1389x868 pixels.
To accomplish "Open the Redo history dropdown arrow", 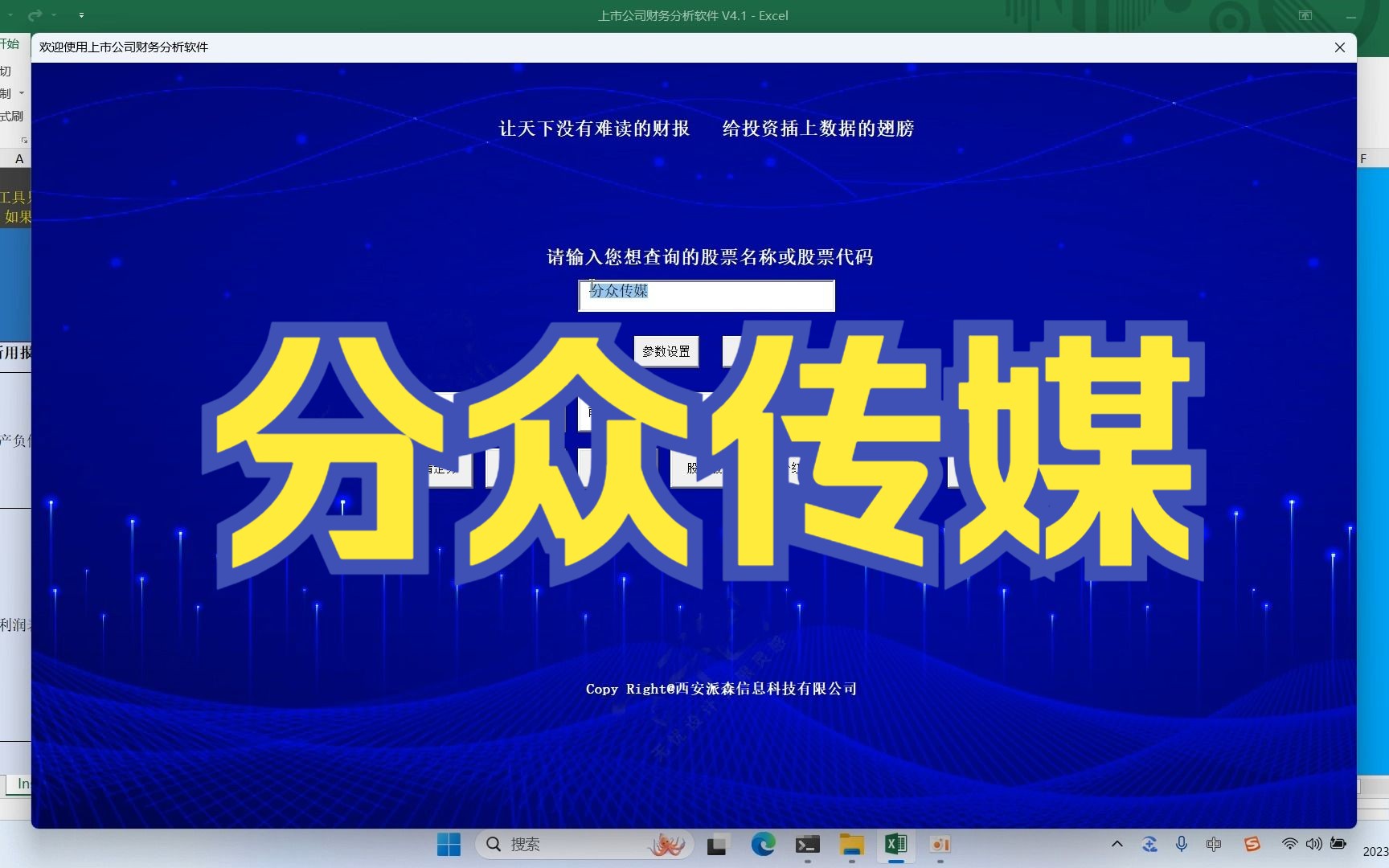I will (x=54, y=15).
